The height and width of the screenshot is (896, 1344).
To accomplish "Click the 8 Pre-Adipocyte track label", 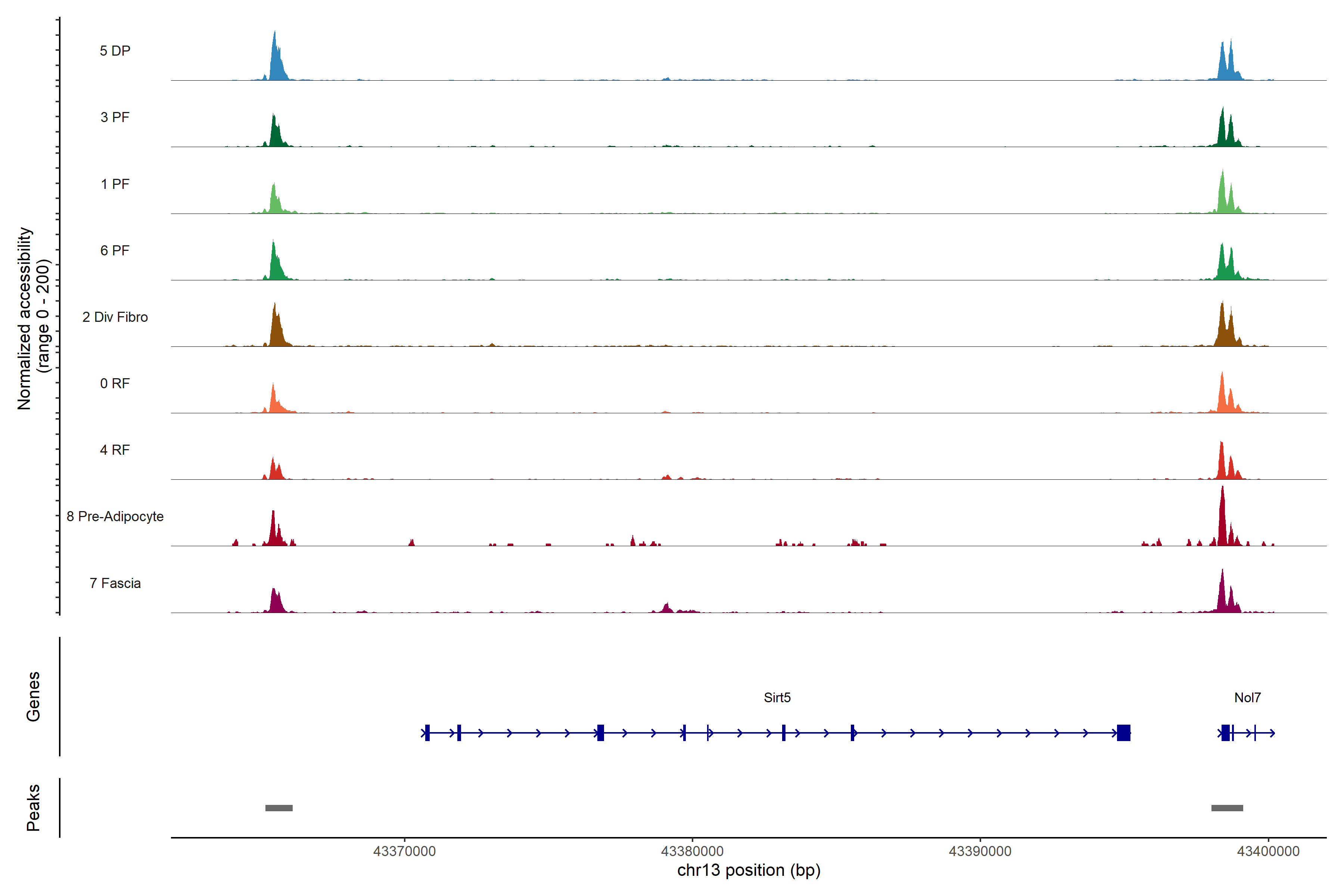I will [115, 517].
